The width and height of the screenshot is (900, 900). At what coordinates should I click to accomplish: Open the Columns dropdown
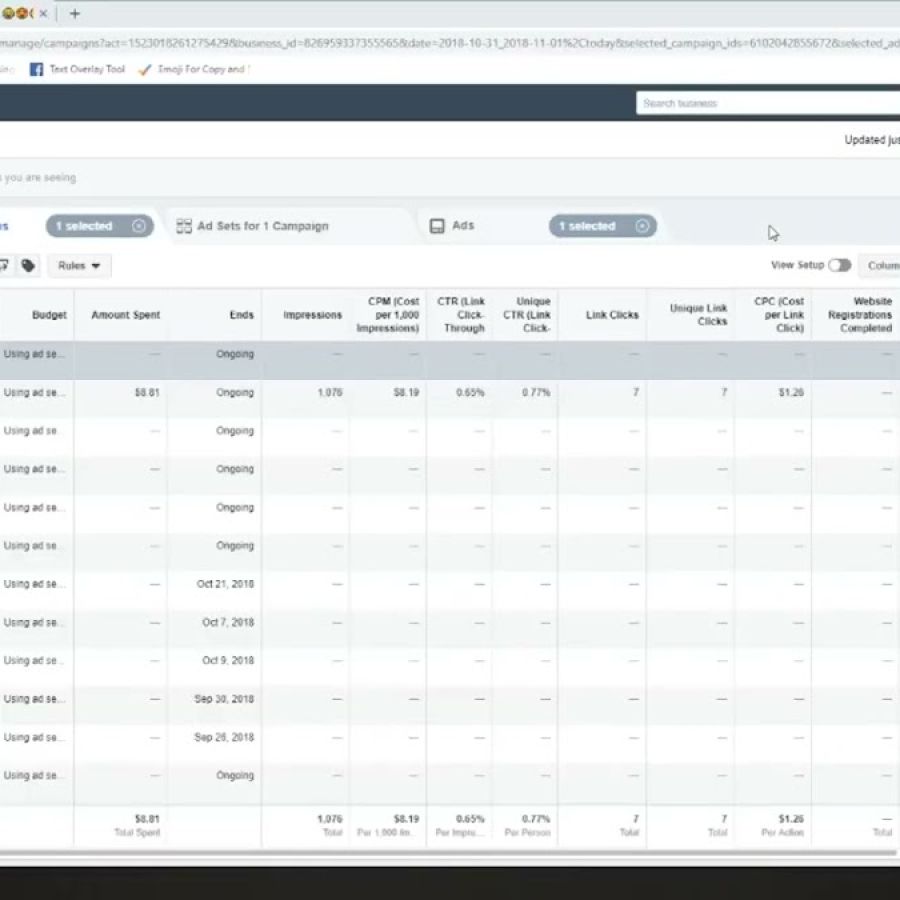[x=880, y=266]
